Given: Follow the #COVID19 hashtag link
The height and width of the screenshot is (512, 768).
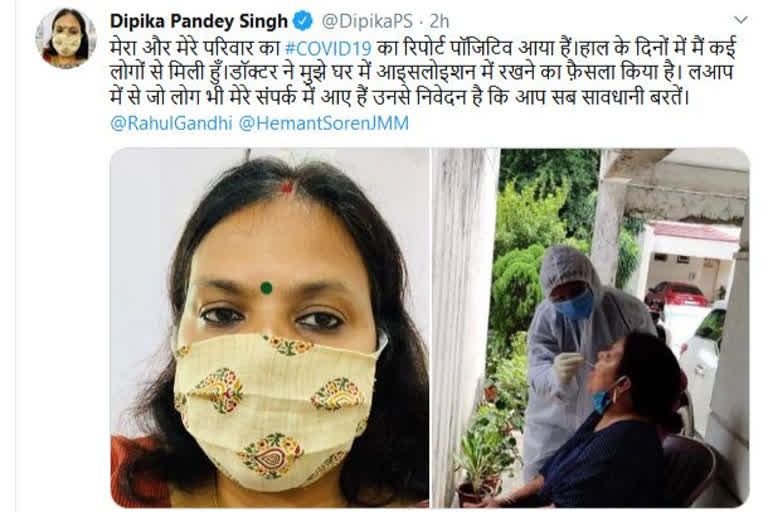Looking at the screenshot, I should 328,49.
